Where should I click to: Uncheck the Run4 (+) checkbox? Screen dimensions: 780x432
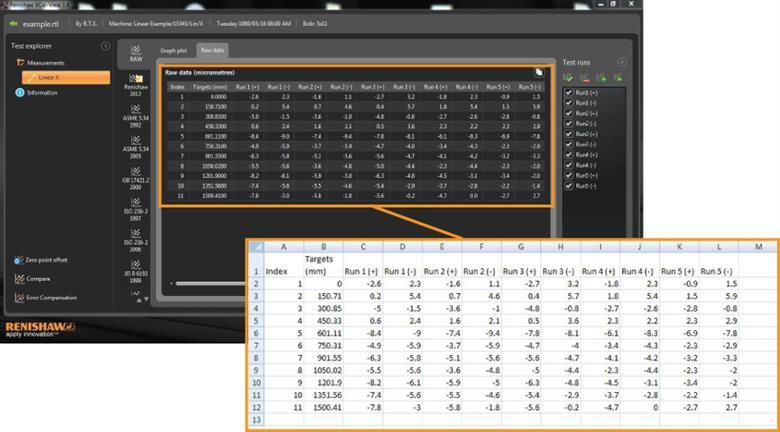coord(569,155)
